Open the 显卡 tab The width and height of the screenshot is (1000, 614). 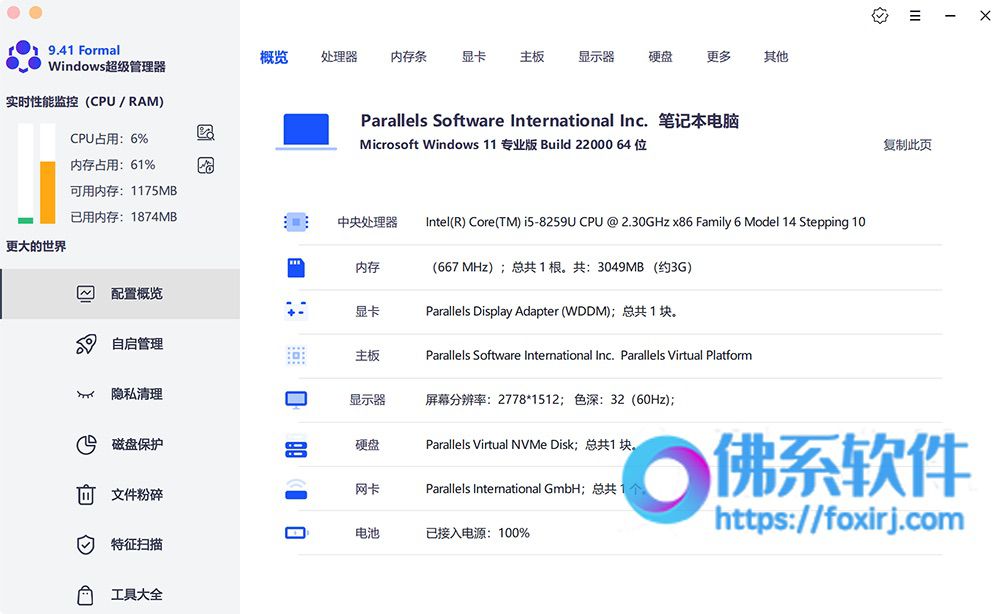pos(474,57)
